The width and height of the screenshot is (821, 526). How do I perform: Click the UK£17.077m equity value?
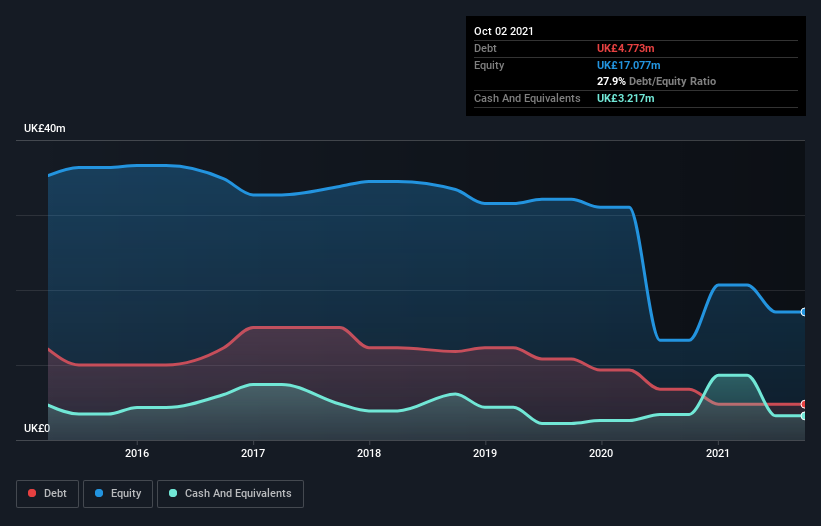[x=628, y=65]
